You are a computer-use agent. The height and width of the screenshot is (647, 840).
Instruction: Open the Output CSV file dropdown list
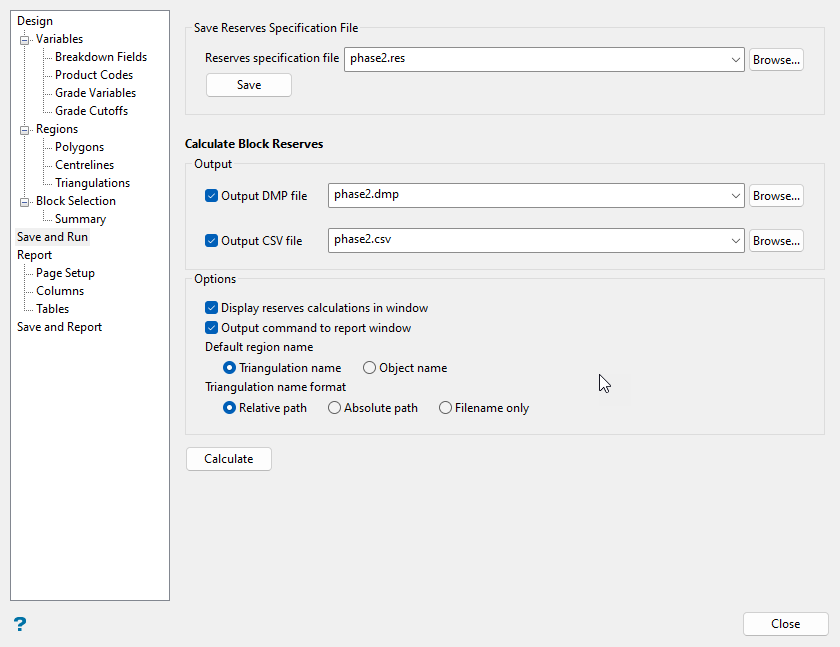(x=736, y=240)
